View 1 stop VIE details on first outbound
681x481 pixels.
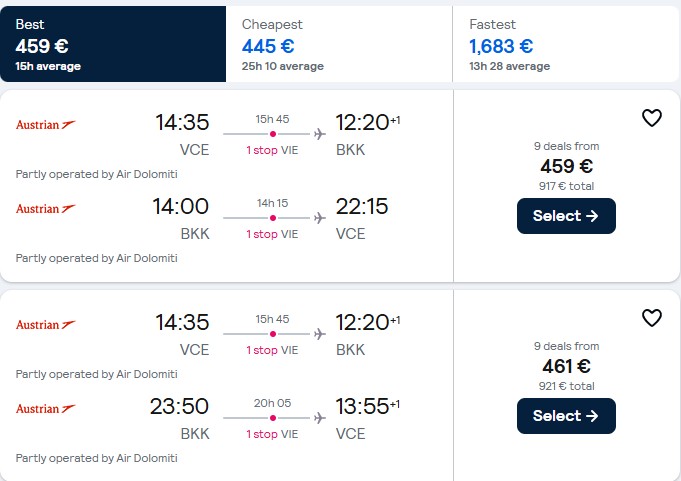click(x=272, y=150)
